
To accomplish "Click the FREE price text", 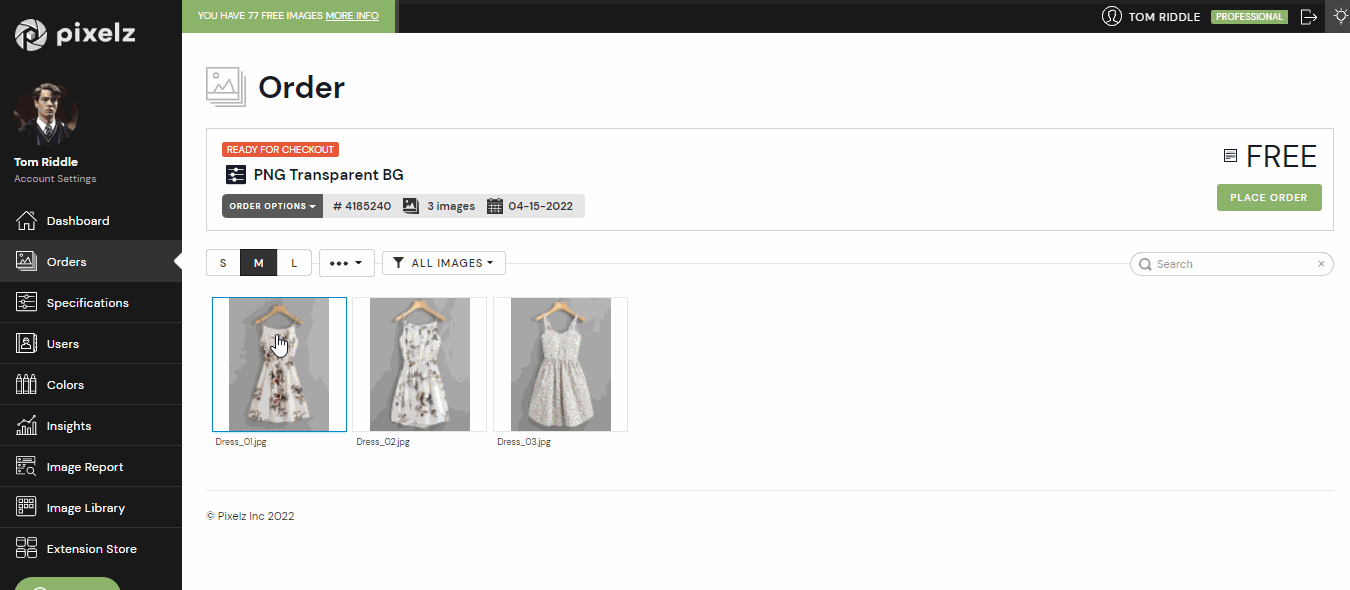I will pyautogui.click(x=1282, y=156).
